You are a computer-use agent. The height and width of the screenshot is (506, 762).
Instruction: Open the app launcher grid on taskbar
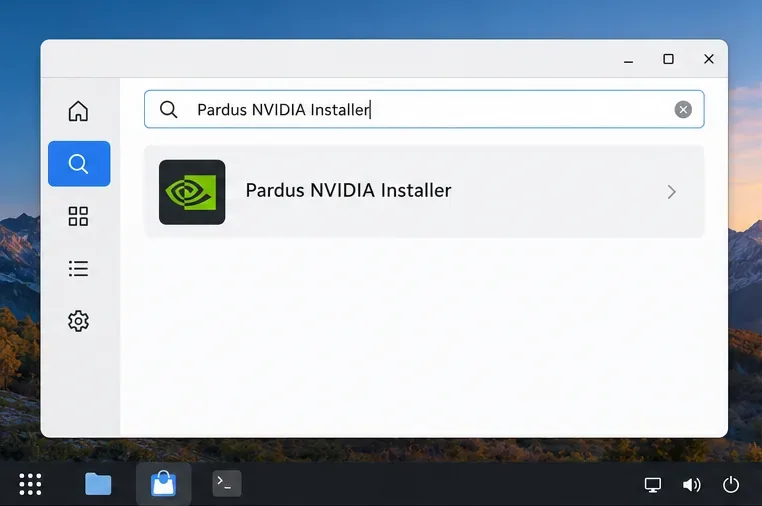coord(30,484)
